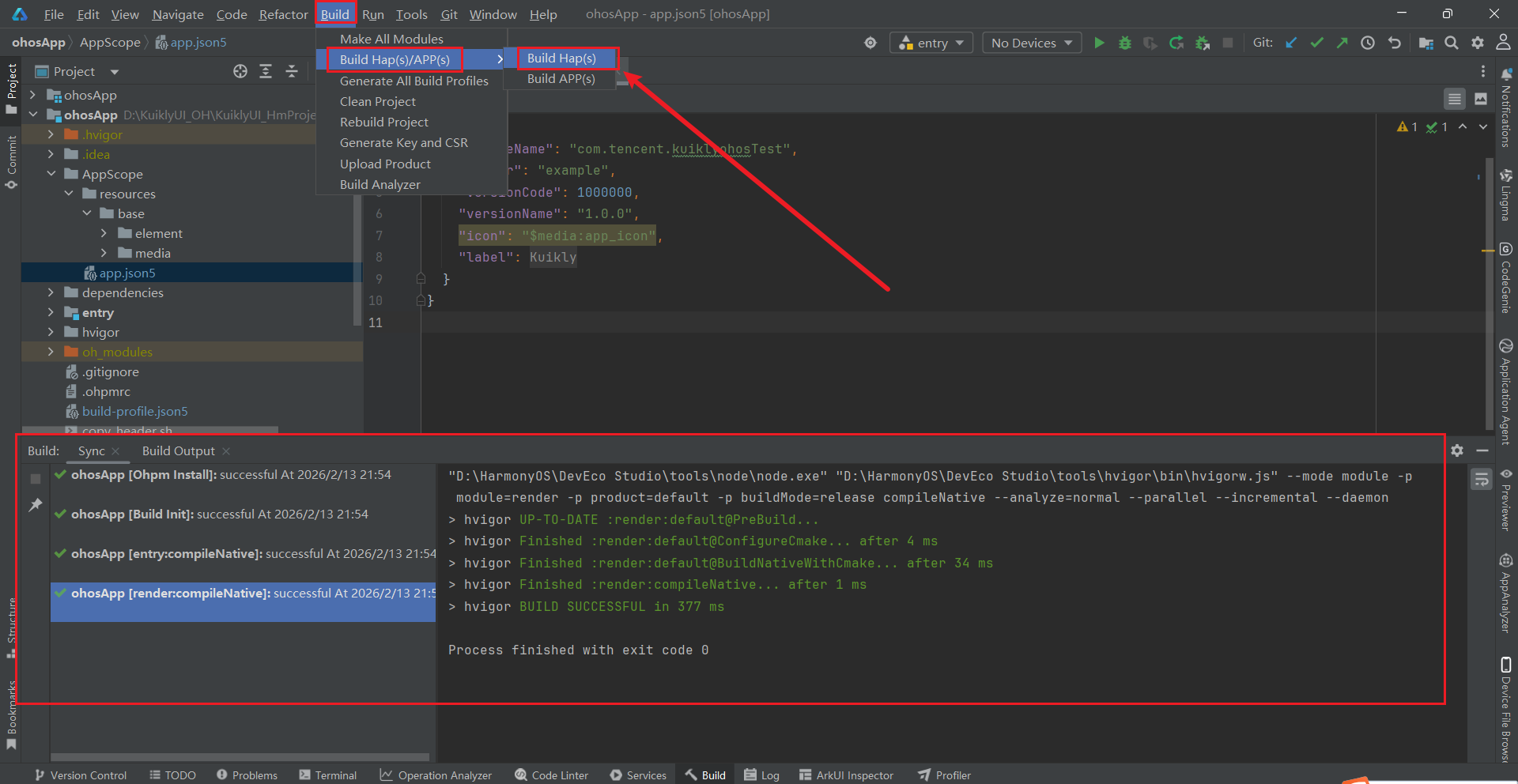The height and width of the screenshot is (784, 1518).
Task: Collapse the resources folder
Action: pos(69,194)
